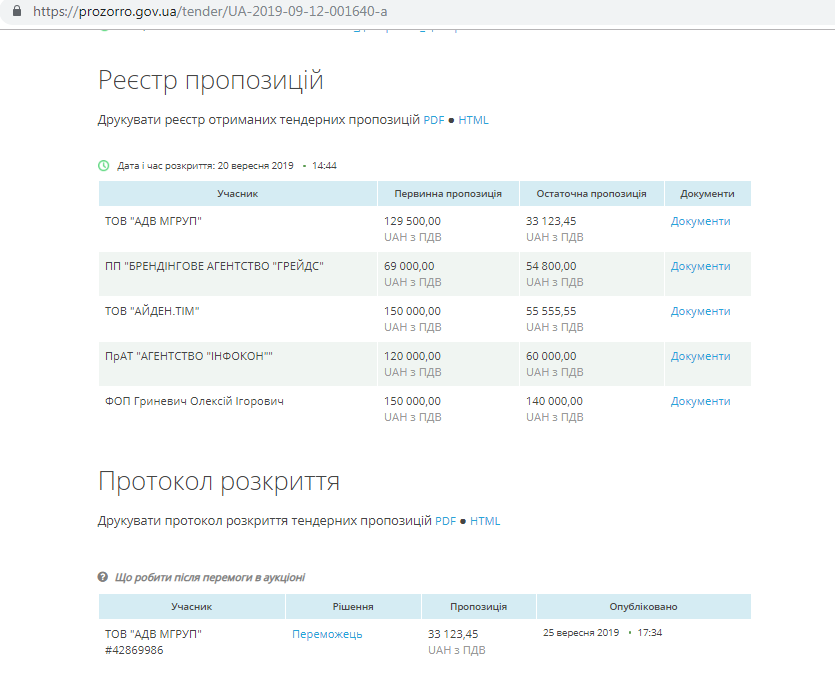Click the "Остаточна пропозиція" column header
Viewport: 835px width, 685px height.
coord(591,194)
